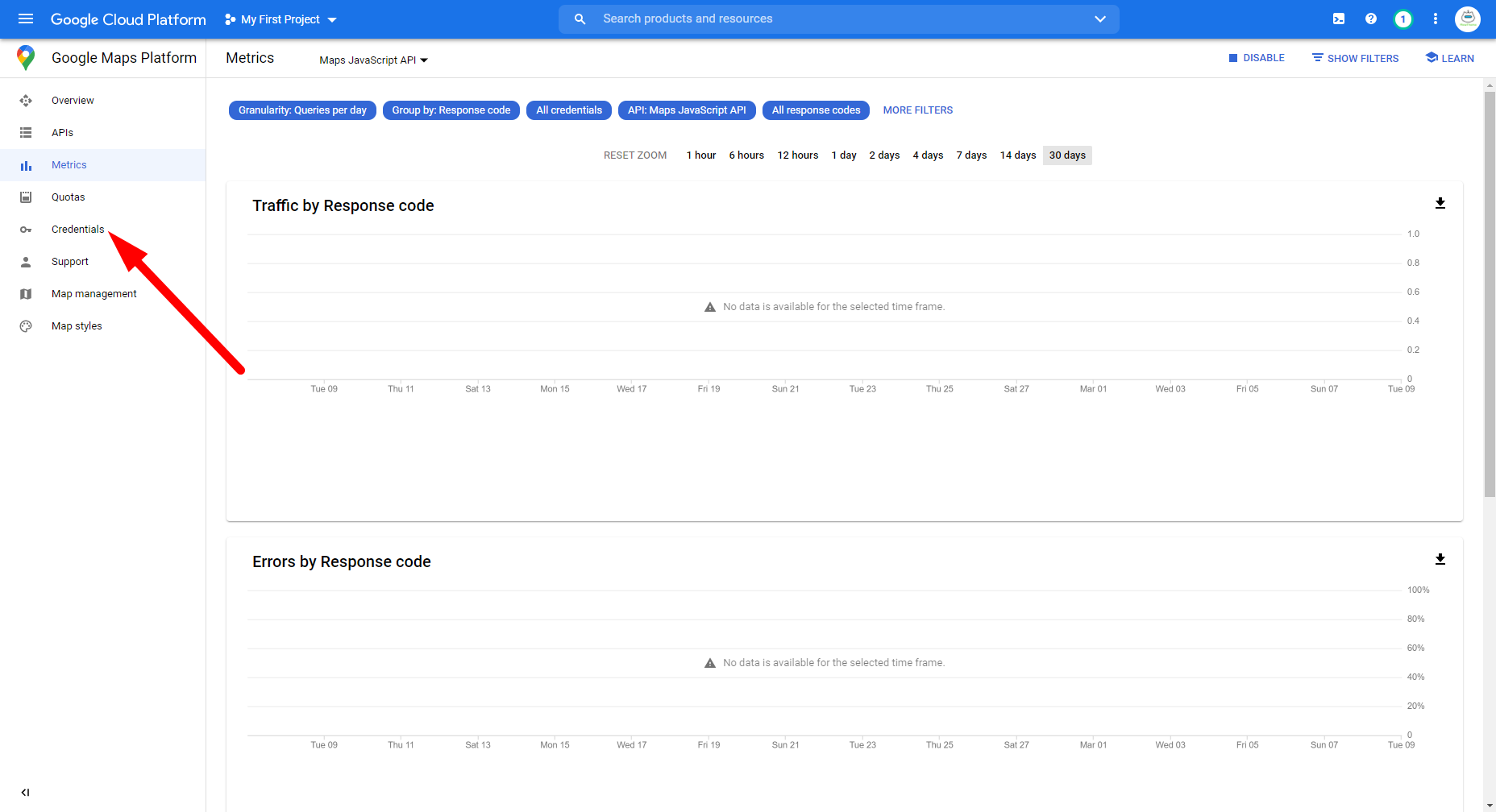
Task: Select the 30 days time range
Action: (x=1067, y=155)
